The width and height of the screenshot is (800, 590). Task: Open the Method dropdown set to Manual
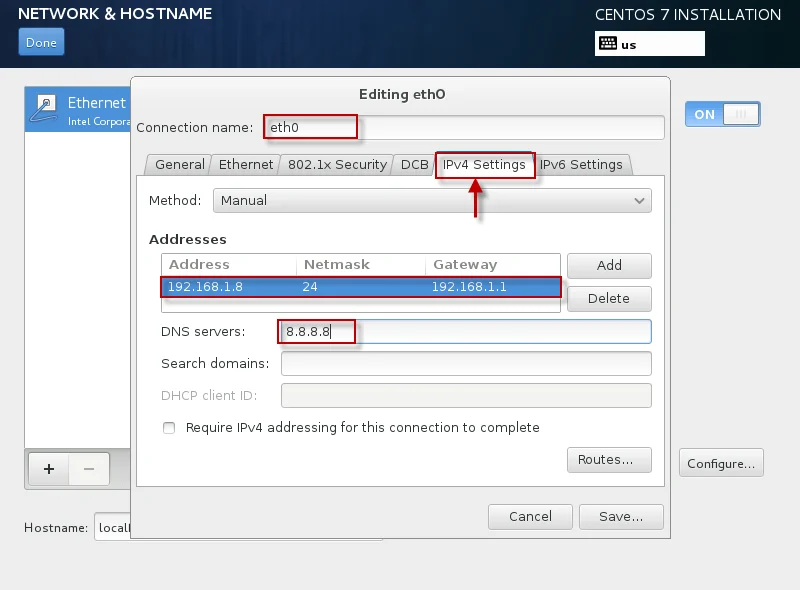tap(432, 201)
